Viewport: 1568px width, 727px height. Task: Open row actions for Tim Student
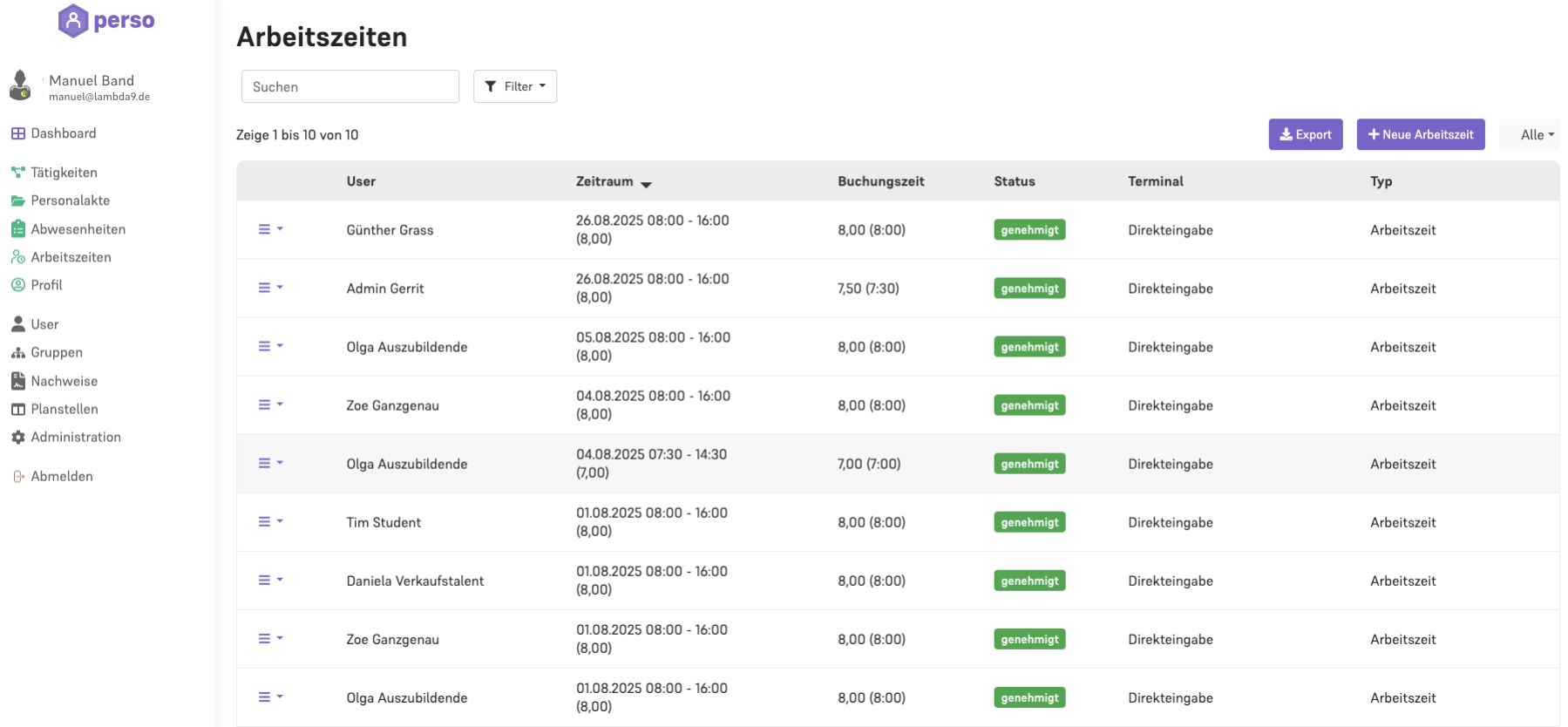pyautogui.click(x=270, y=521)
